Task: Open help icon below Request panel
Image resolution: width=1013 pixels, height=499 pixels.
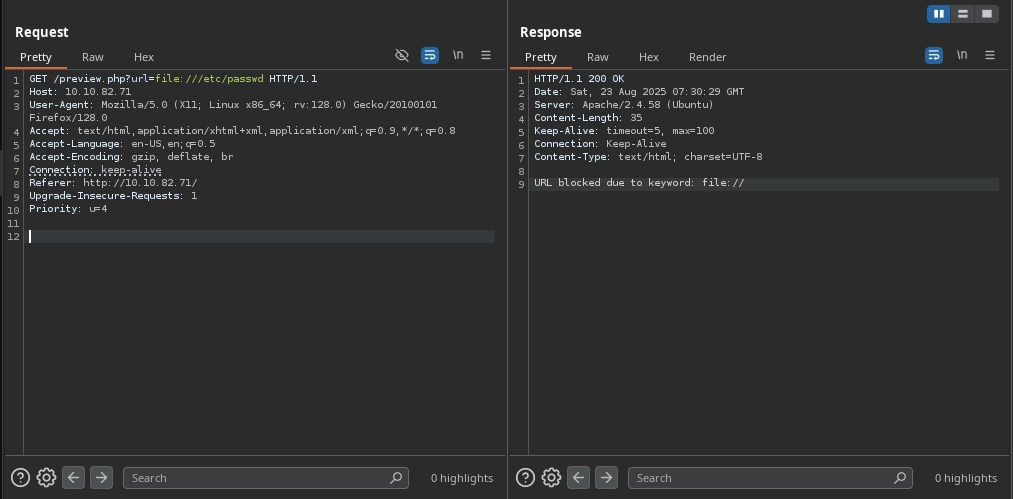Action: pyautogui.click(x=20, y=478)
